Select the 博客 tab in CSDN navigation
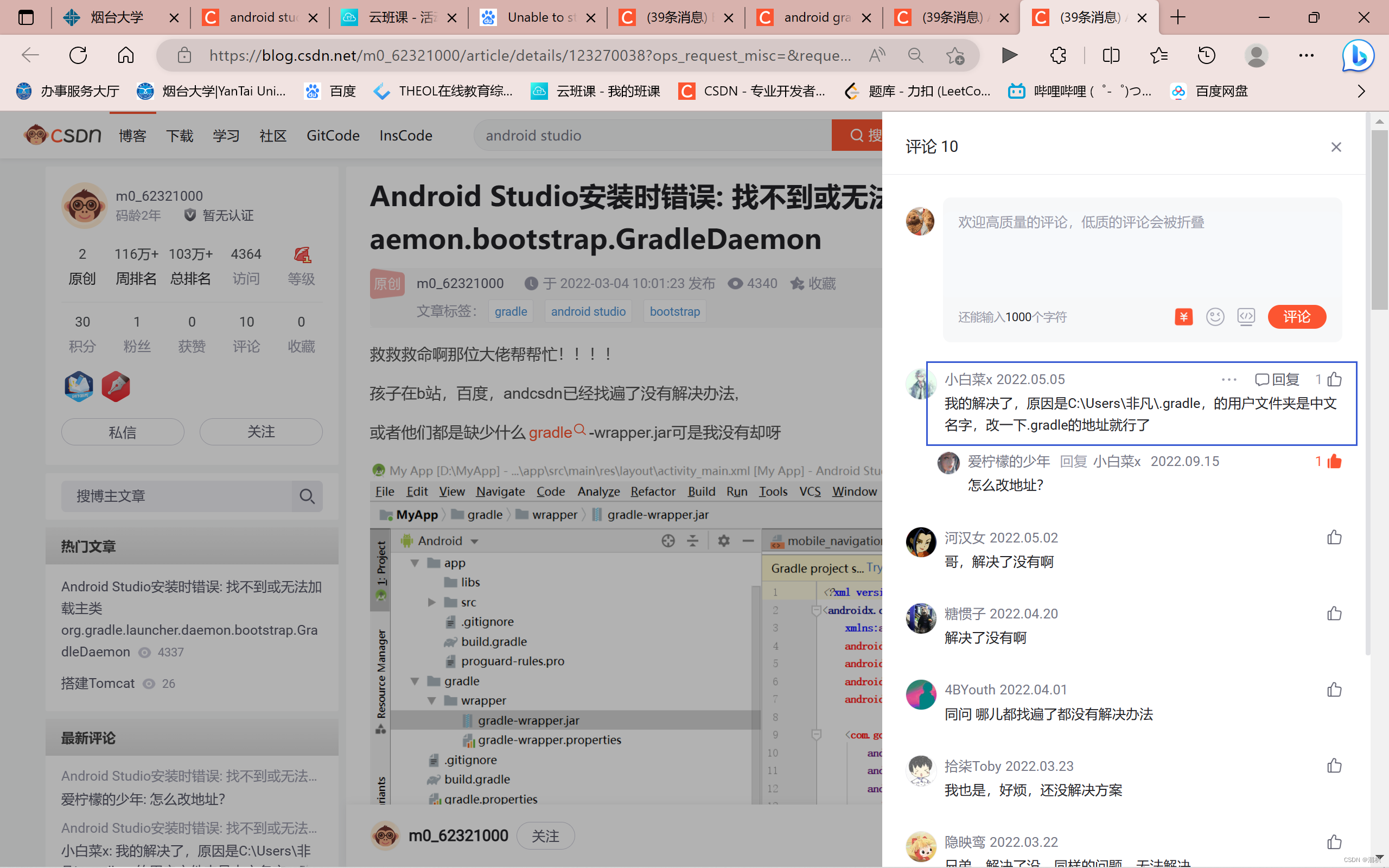Image resolution: width=1389 pixels, height=868 pixels. click(133, 135)
